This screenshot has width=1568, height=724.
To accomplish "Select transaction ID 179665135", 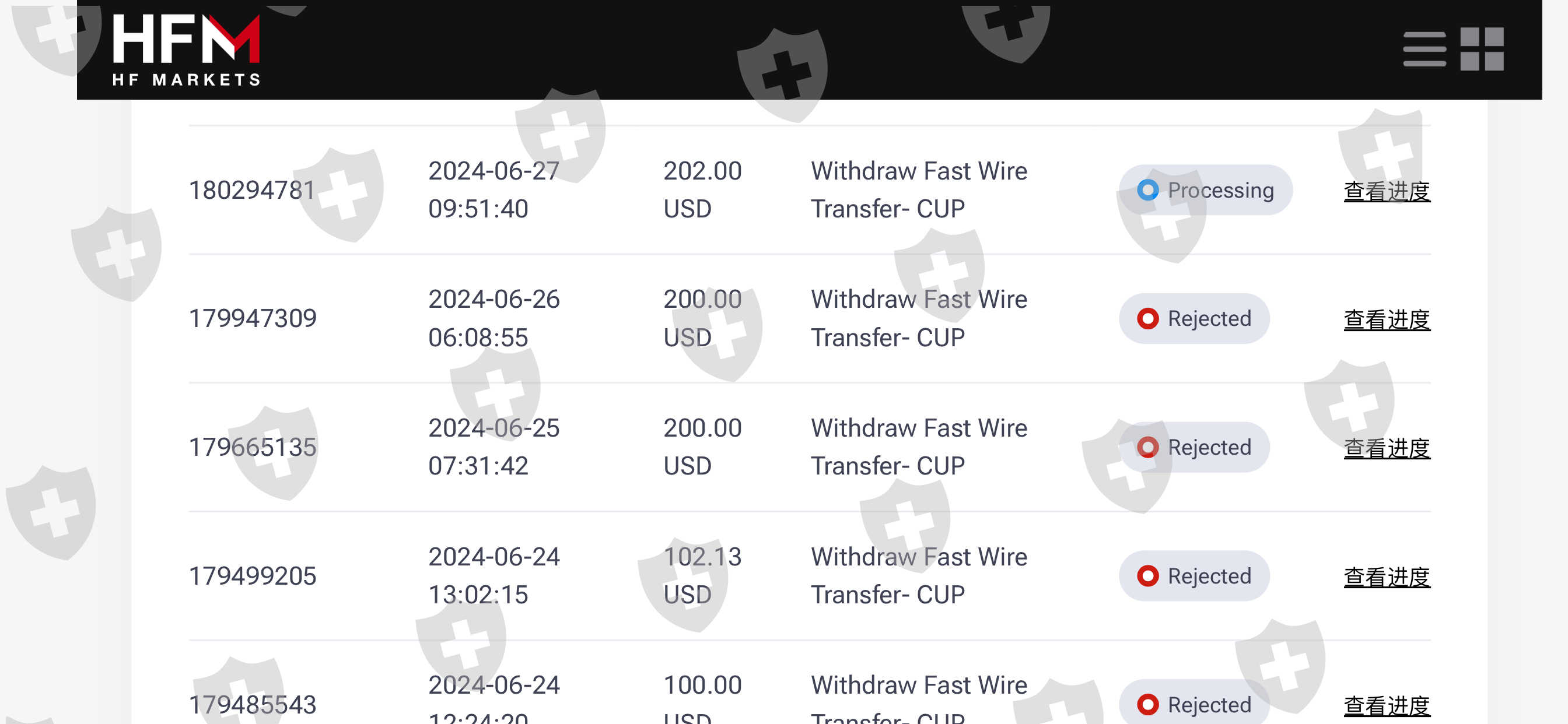I will click(x=252, y=447).
